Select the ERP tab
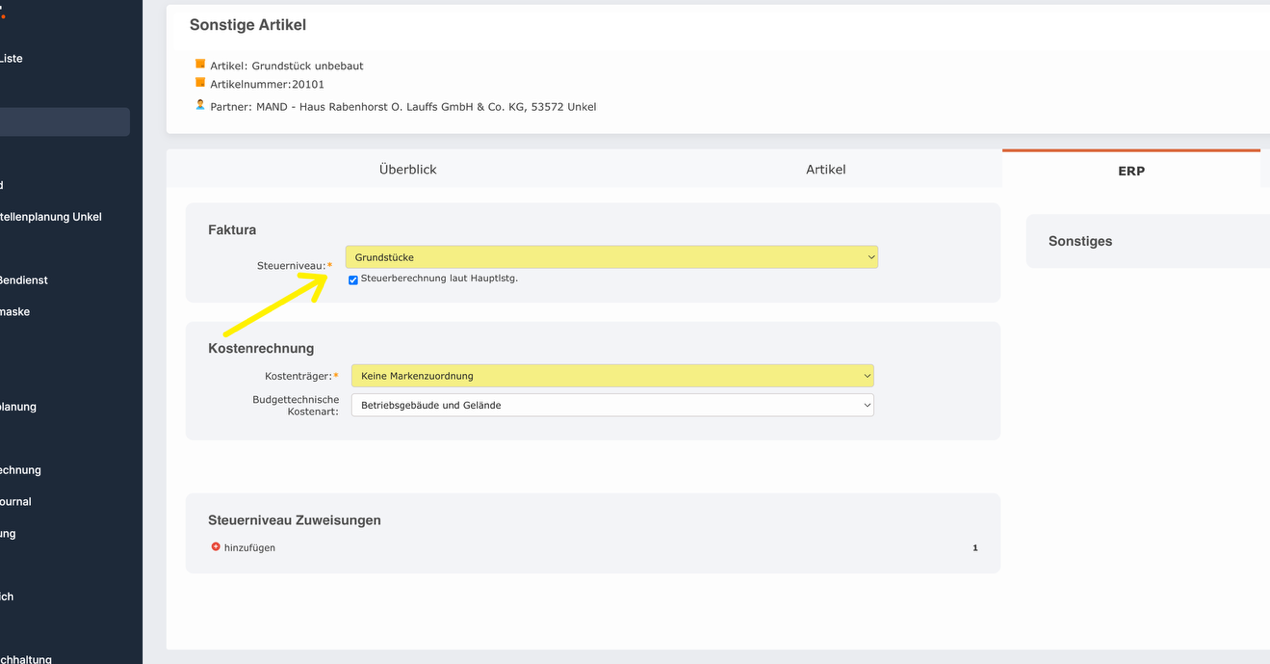The height and width of the screenshot is (664, 1270). (1130, 171)
